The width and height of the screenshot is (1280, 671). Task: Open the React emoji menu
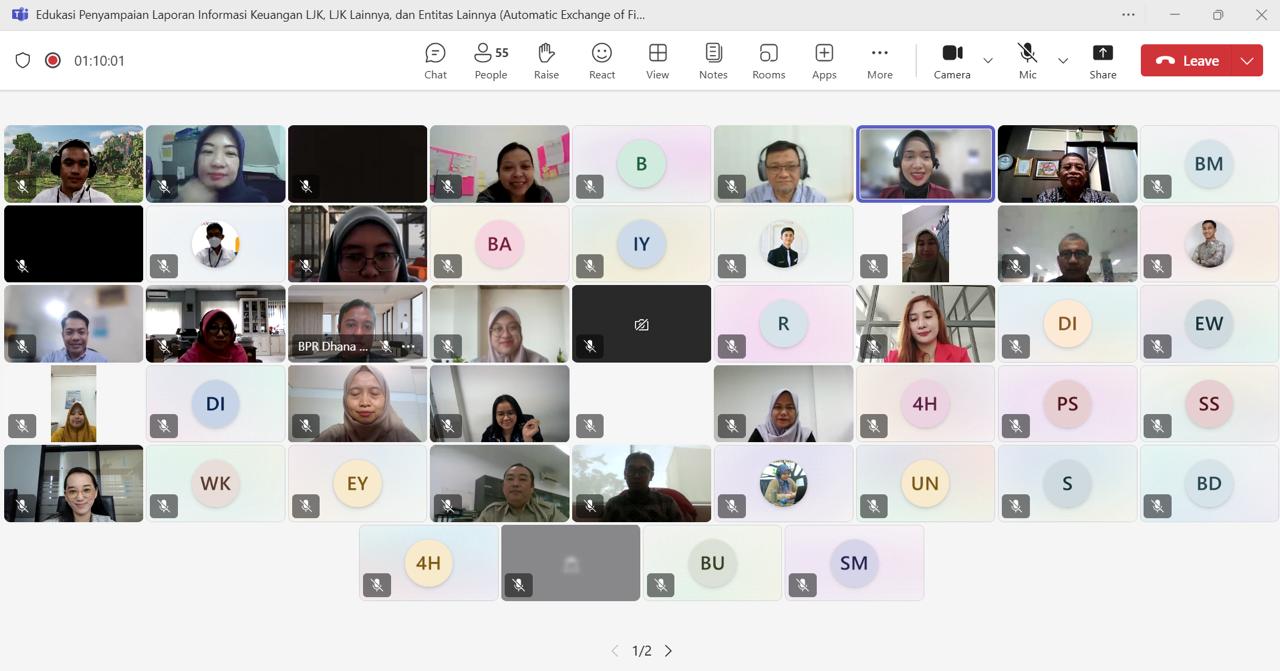coord(602,61)
